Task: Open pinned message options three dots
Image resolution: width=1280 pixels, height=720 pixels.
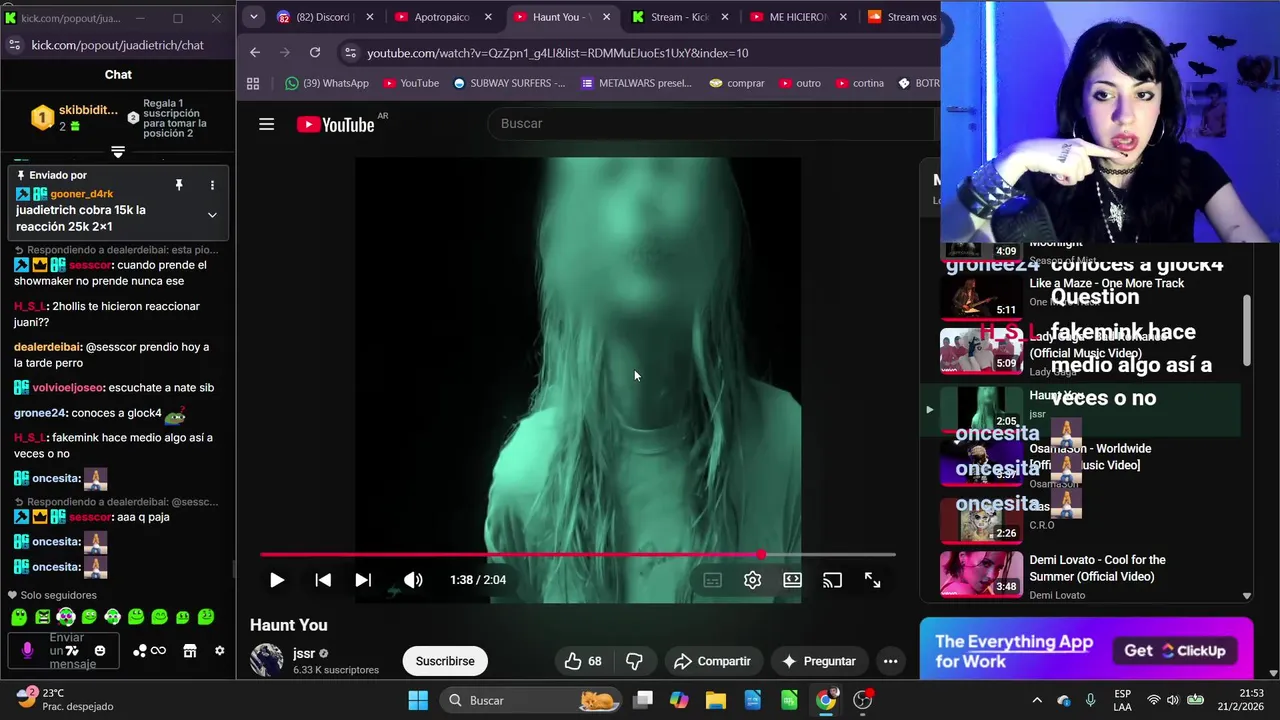Action: point(212,185)
